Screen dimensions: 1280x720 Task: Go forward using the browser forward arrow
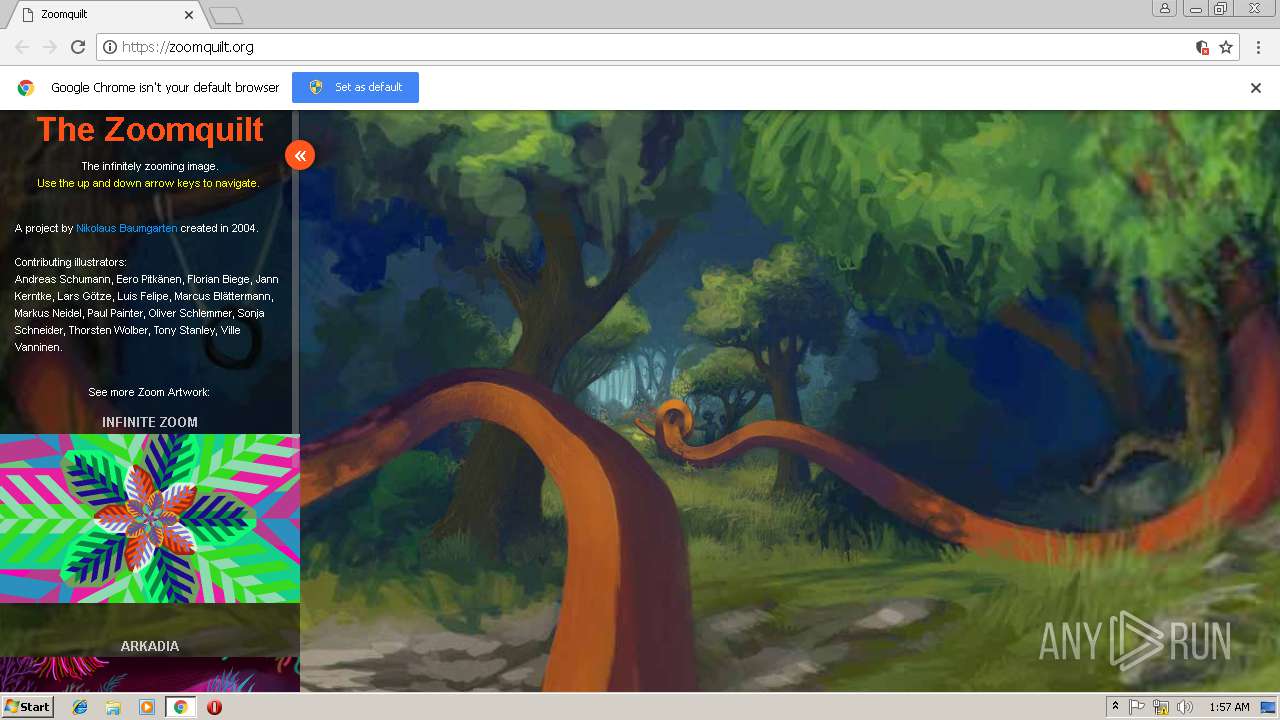tap(50, 47)
